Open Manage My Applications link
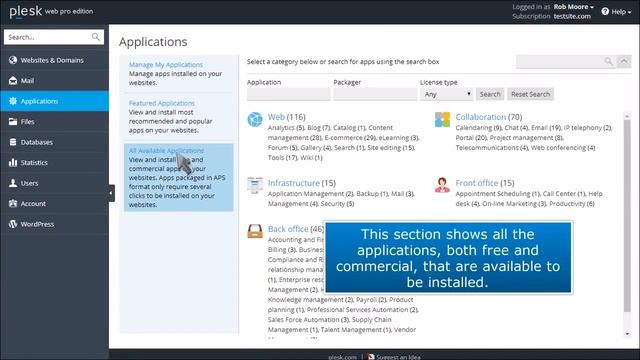This screenshot has width=640, height=360. pos(166,64)
